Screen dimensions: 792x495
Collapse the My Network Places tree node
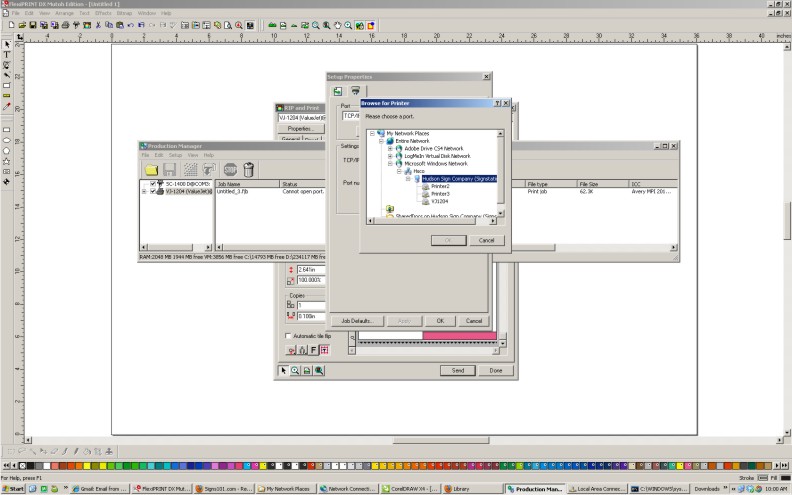[372, 133]
